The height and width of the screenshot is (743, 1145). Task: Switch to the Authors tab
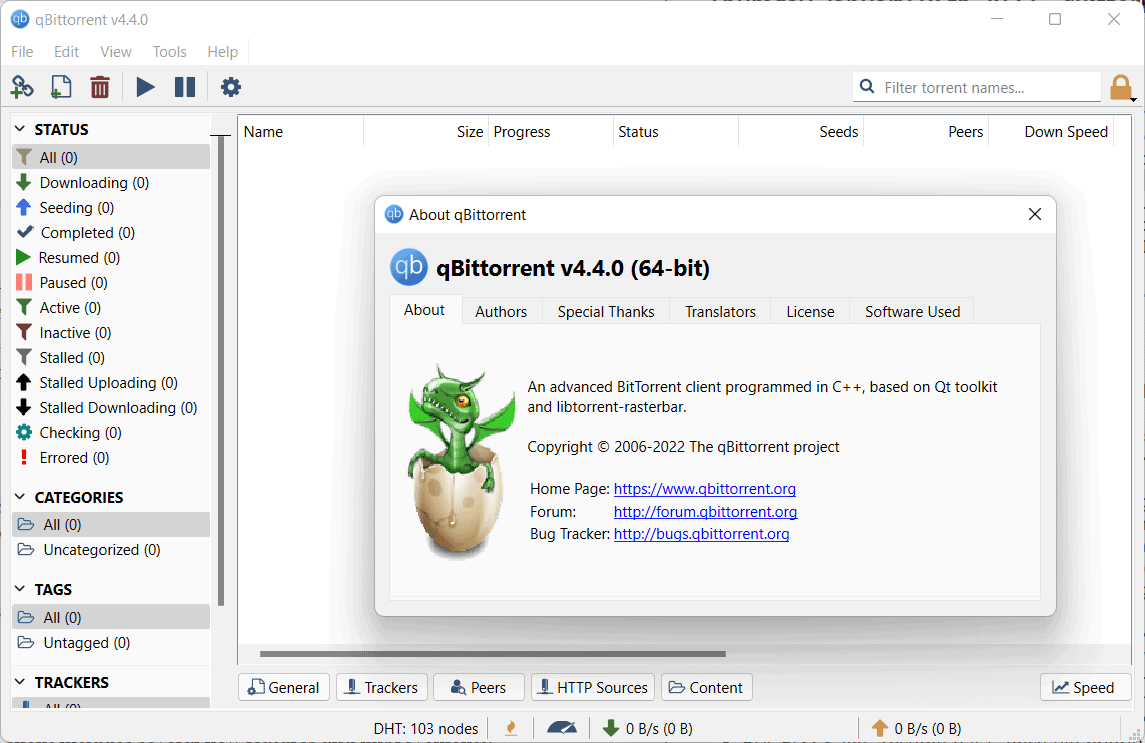(501, 311)
